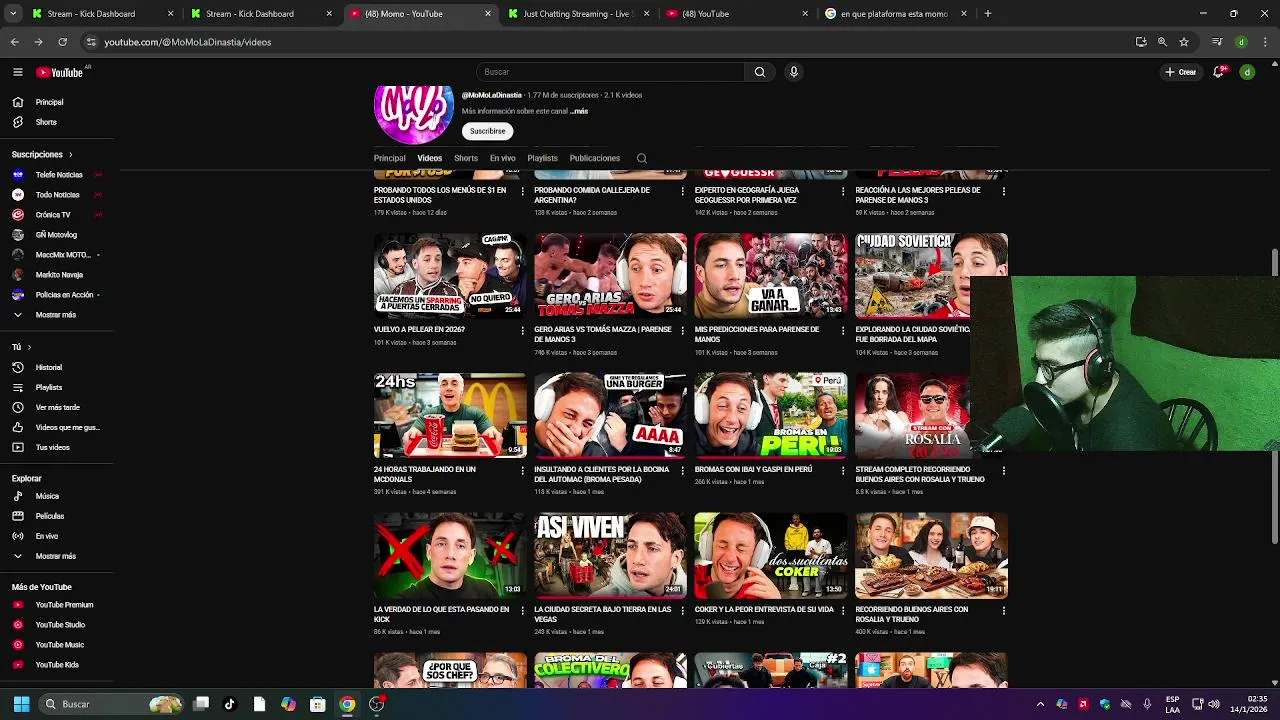Open options for LA CIUDAD SECRETA BAJO TIERRA video
The image size is (1280, 720).
(x=683, y=610)
